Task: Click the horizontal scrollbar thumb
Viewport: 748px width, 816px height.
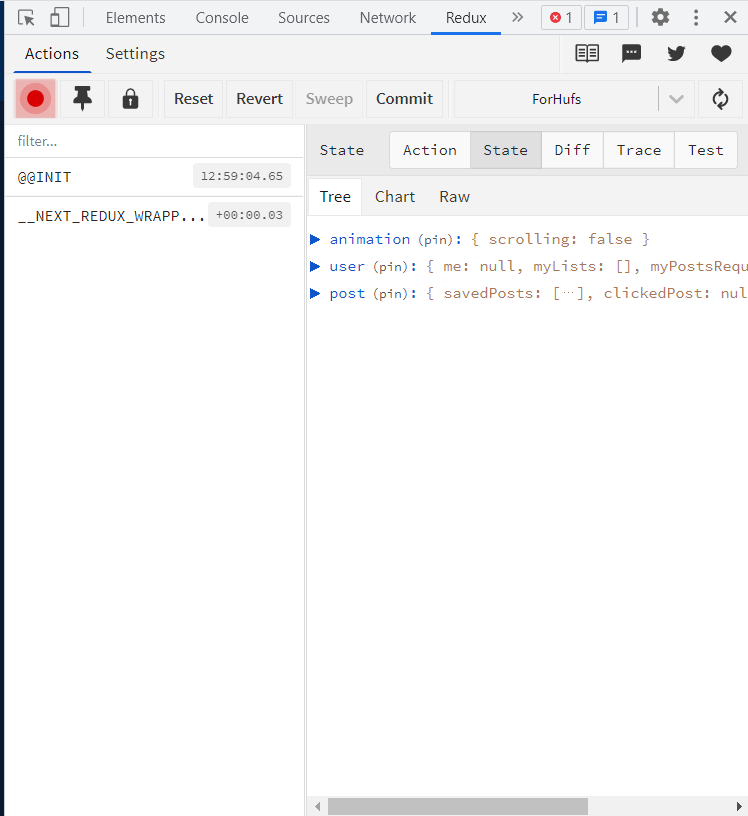Action: [458, 807]
